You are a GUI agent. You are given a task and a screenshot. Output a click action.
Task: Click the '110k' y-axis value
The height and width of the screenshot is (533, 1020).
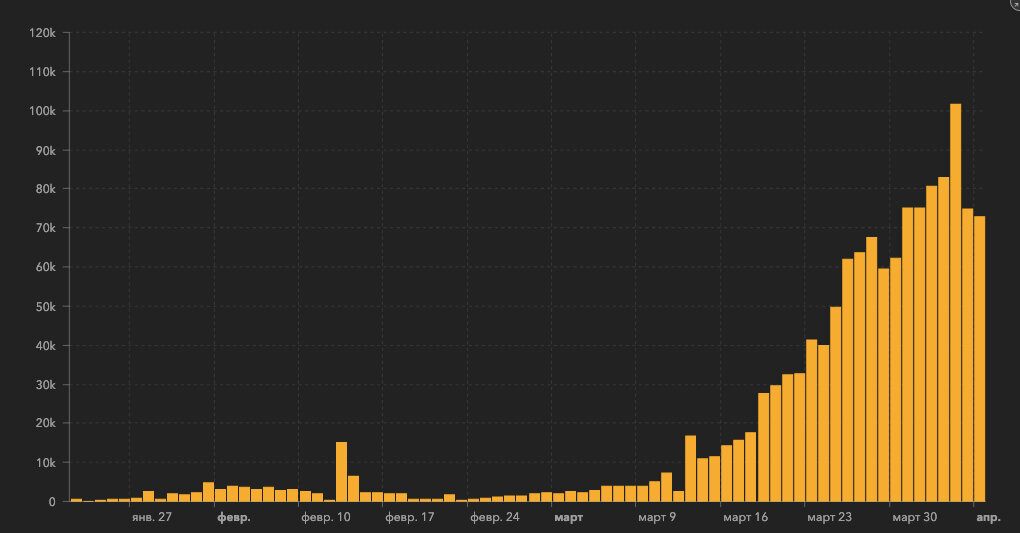pos(42,72)
